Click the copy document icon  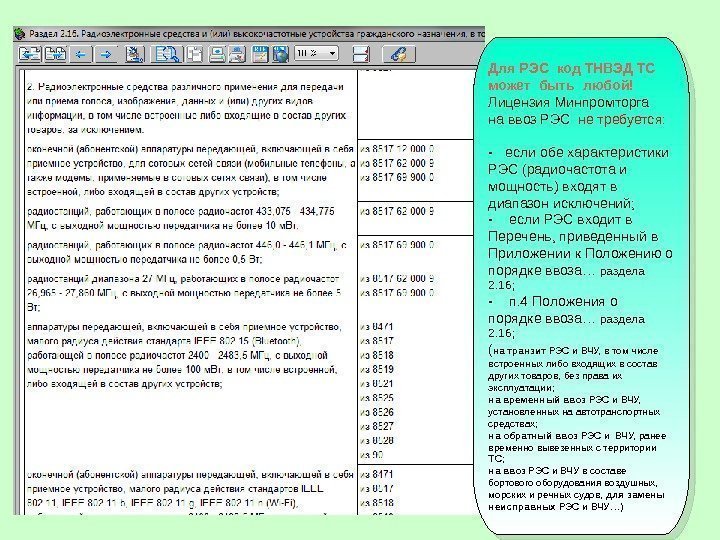(195, 54)
